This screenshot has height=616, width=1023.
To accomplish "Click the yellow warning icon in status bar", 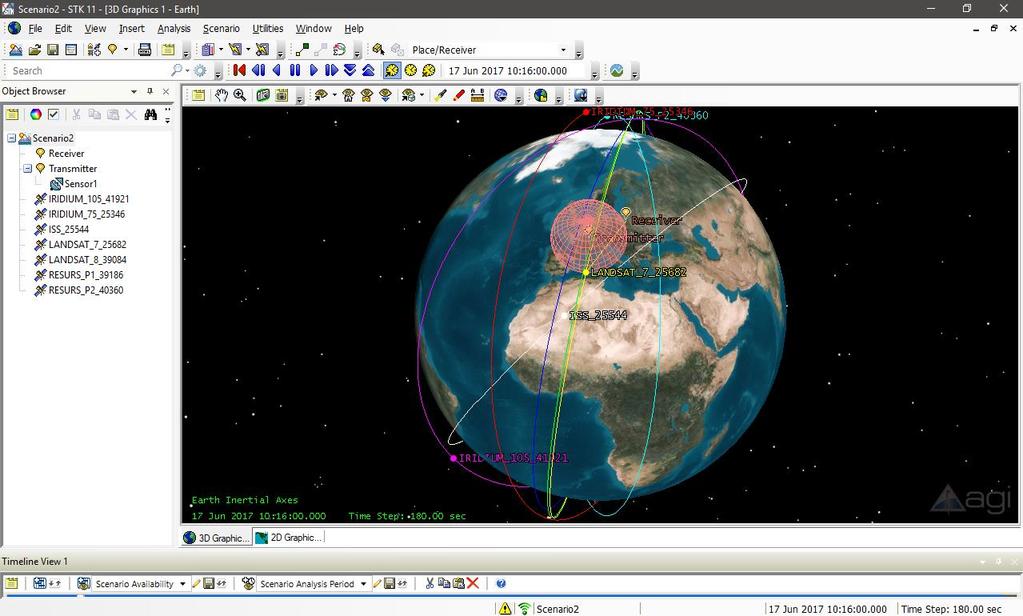I will [x=505, y=609].
